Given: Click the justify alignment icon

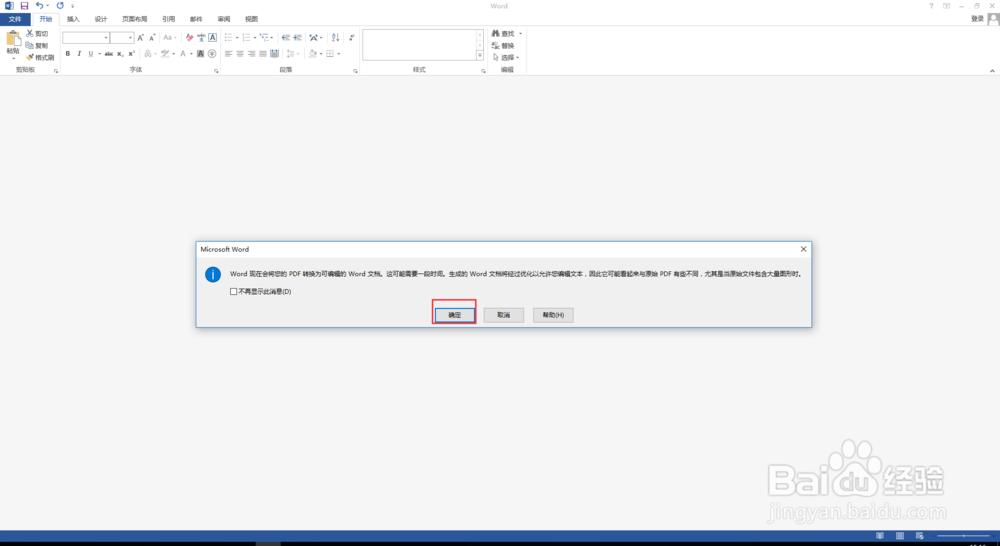Looking at the screenshot, I should click(263, 54).
